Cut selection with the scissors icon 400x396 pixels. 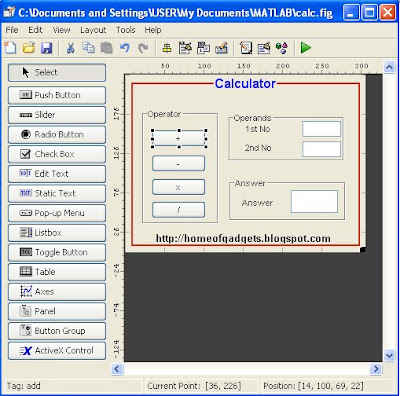[70, 48]
